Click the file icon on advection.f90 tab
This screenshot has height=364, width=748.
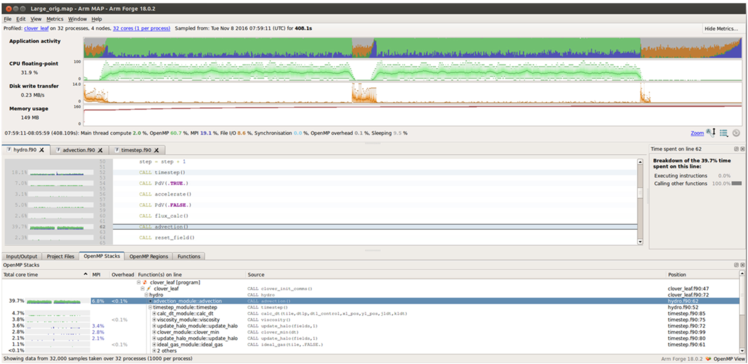58,150
